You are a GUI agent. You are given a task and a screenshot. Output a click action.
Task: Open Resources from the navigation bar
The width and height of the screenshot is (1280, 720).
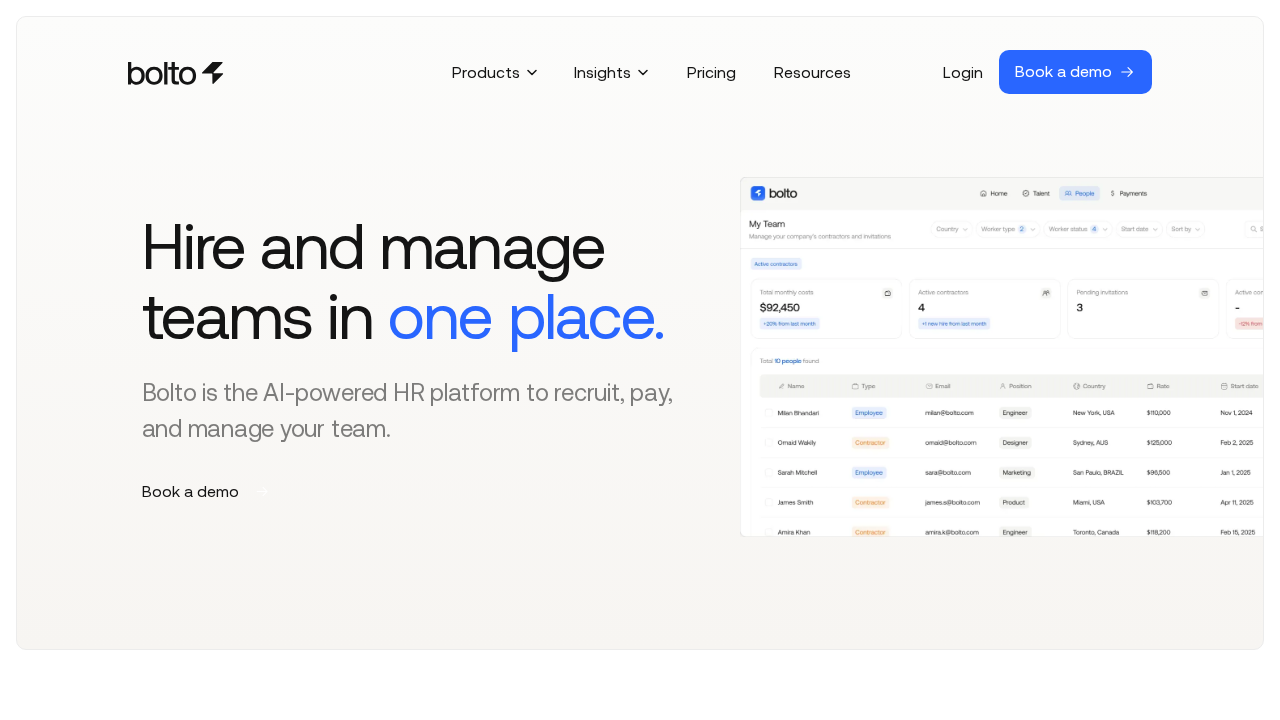(812, 72)
